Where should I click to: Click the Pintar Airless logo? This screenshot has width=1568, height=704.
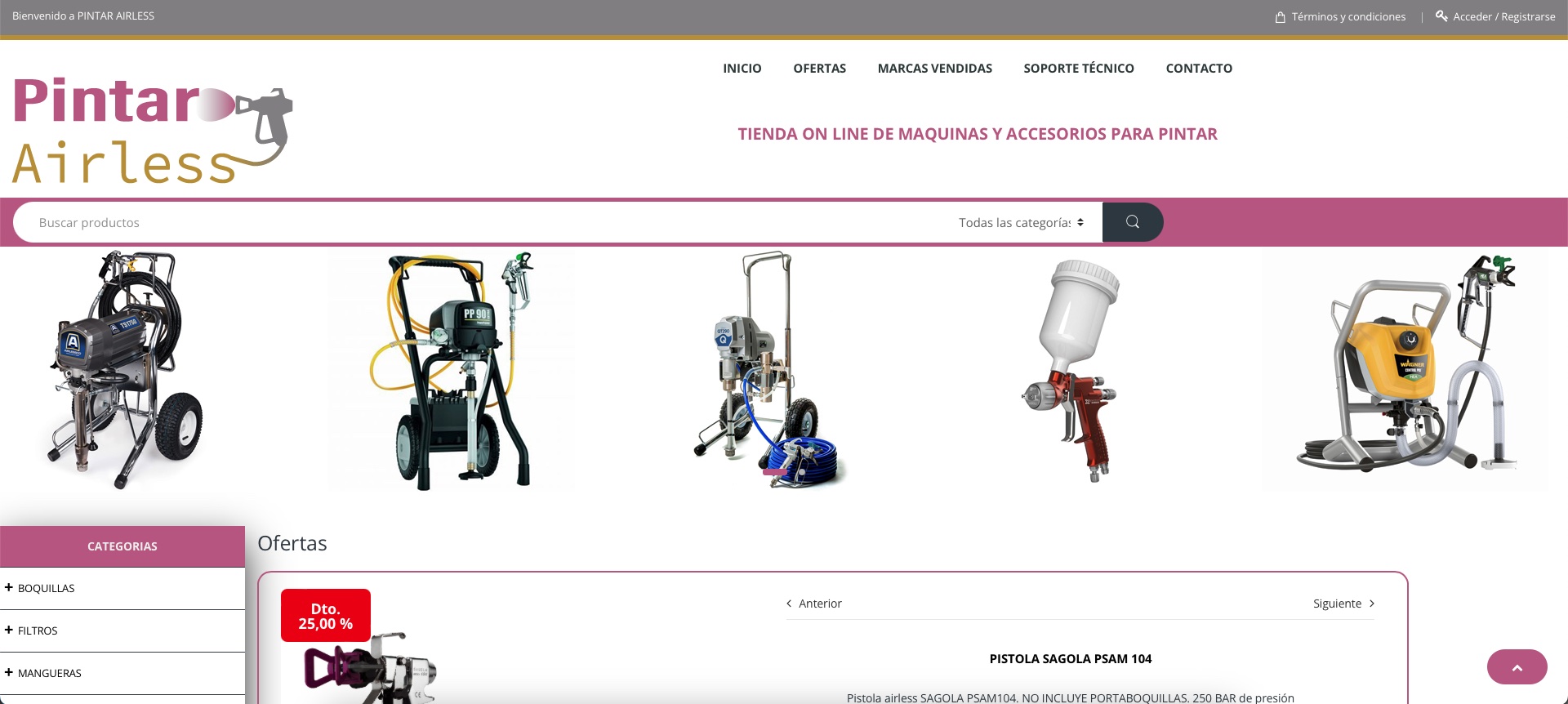coord(153,131)
